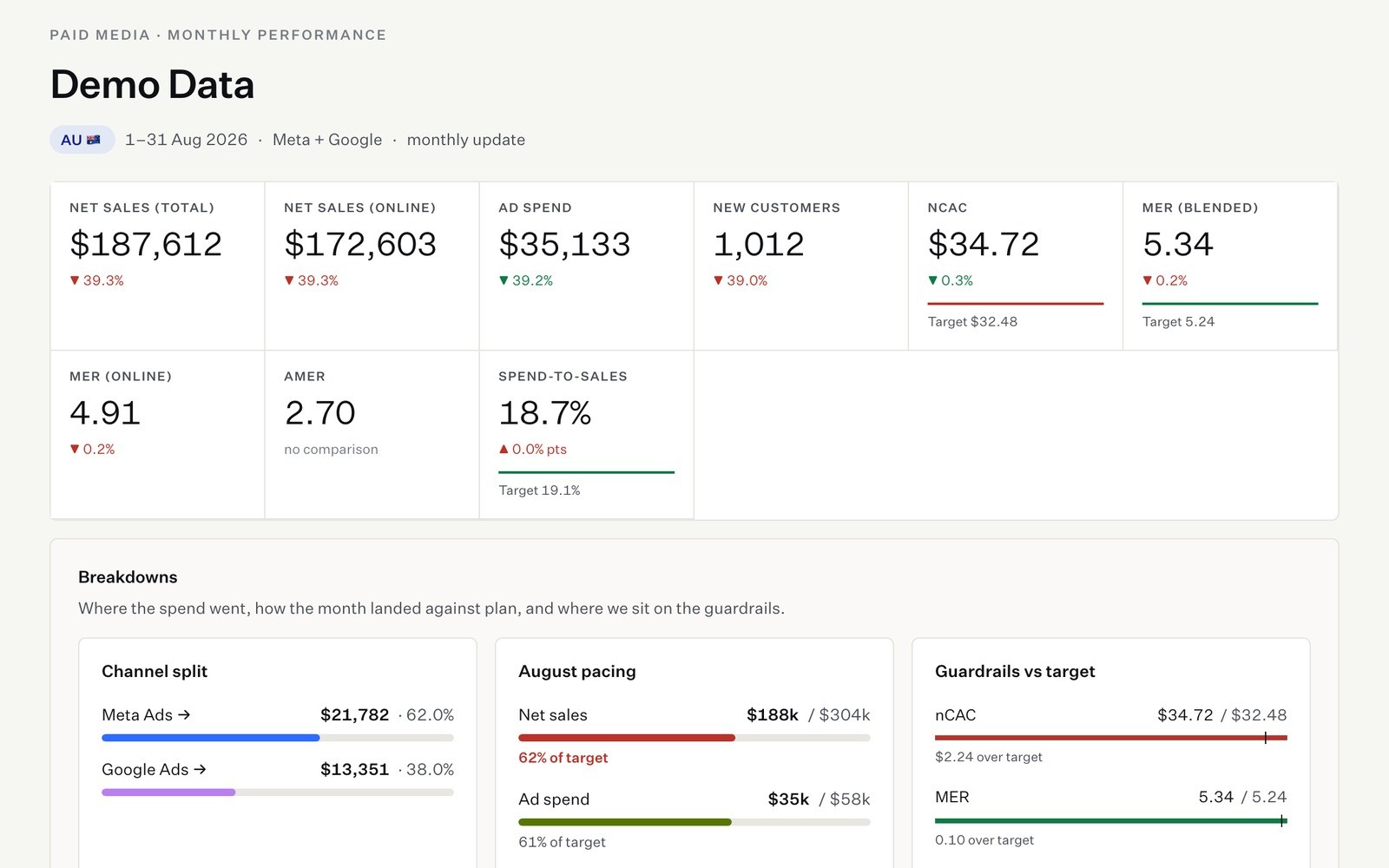
Task: Click the New Customers 1,012 value
Action: 759,244
